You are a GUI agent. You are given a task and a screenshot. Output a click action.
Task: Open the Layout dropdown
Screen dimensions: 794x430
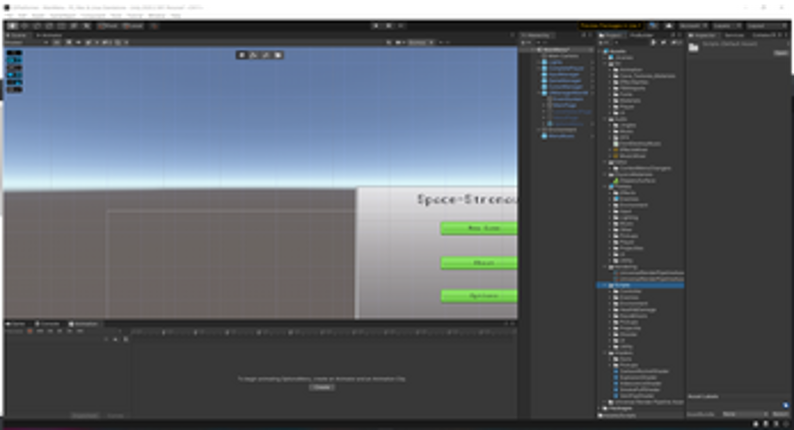tap(766, 26)
